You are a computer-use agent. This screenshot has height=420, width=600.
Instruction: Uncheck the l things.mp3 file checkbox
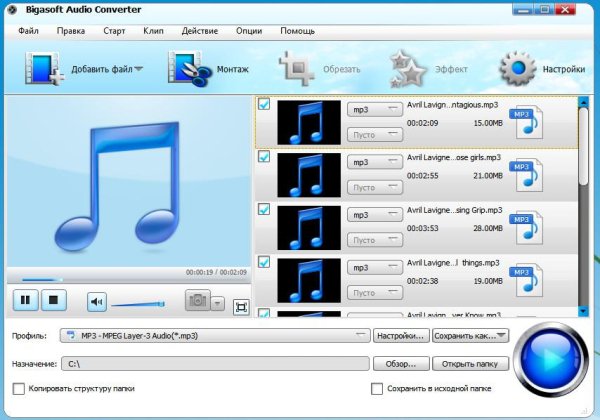pos(264,262)
